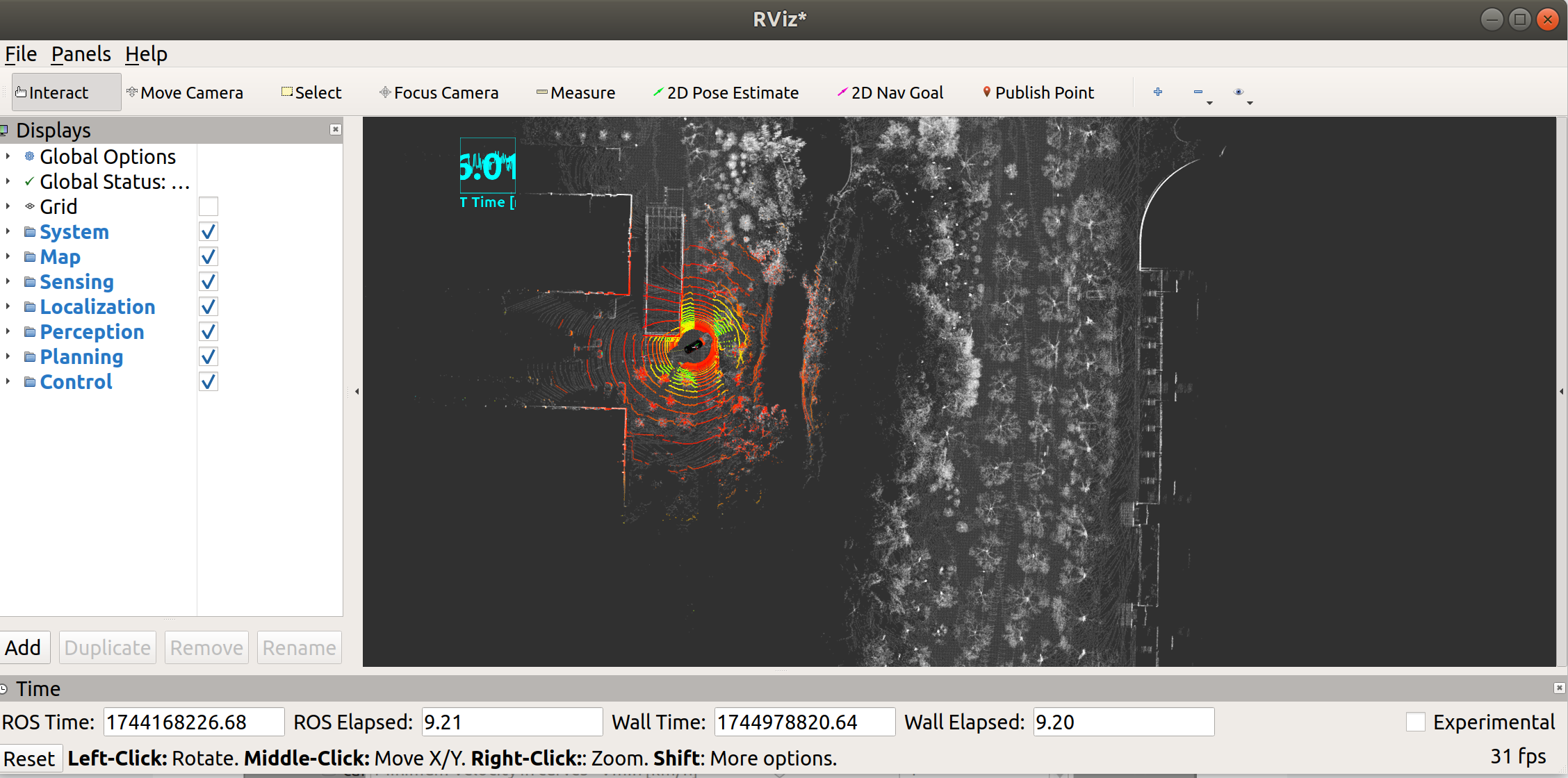Viewport: 1568px width, 778px height.
Task: Open the File menu
Action: [21, 54]
